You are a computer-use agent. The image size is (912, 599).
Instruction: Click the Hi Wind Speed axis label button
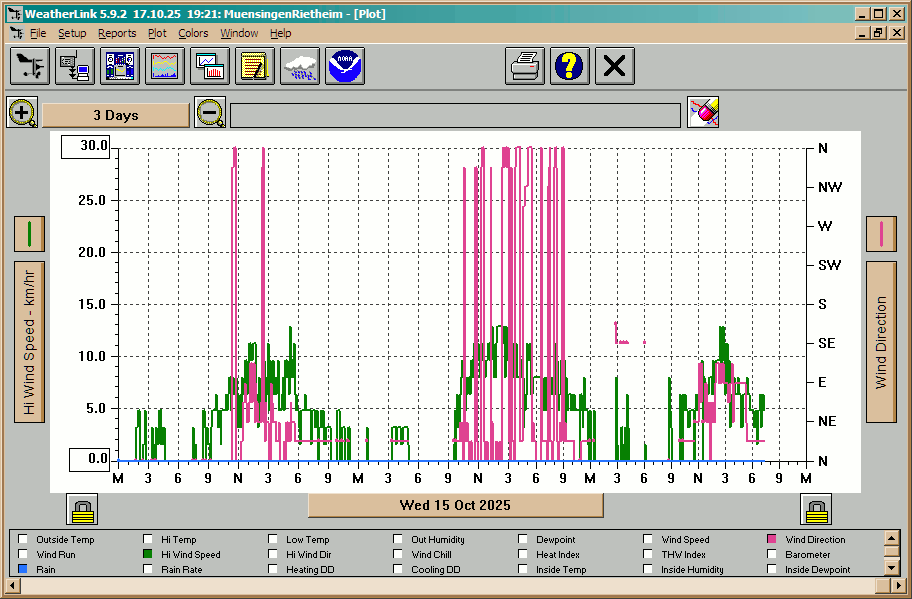[29, 343]
